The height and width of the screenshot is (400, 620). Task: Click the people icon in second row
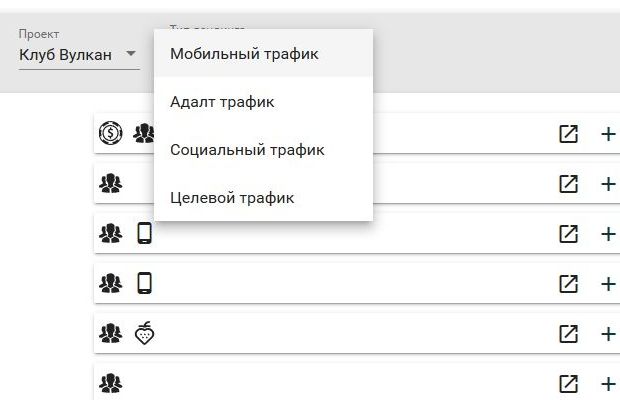pyautogui.click(x=111, y=183)
